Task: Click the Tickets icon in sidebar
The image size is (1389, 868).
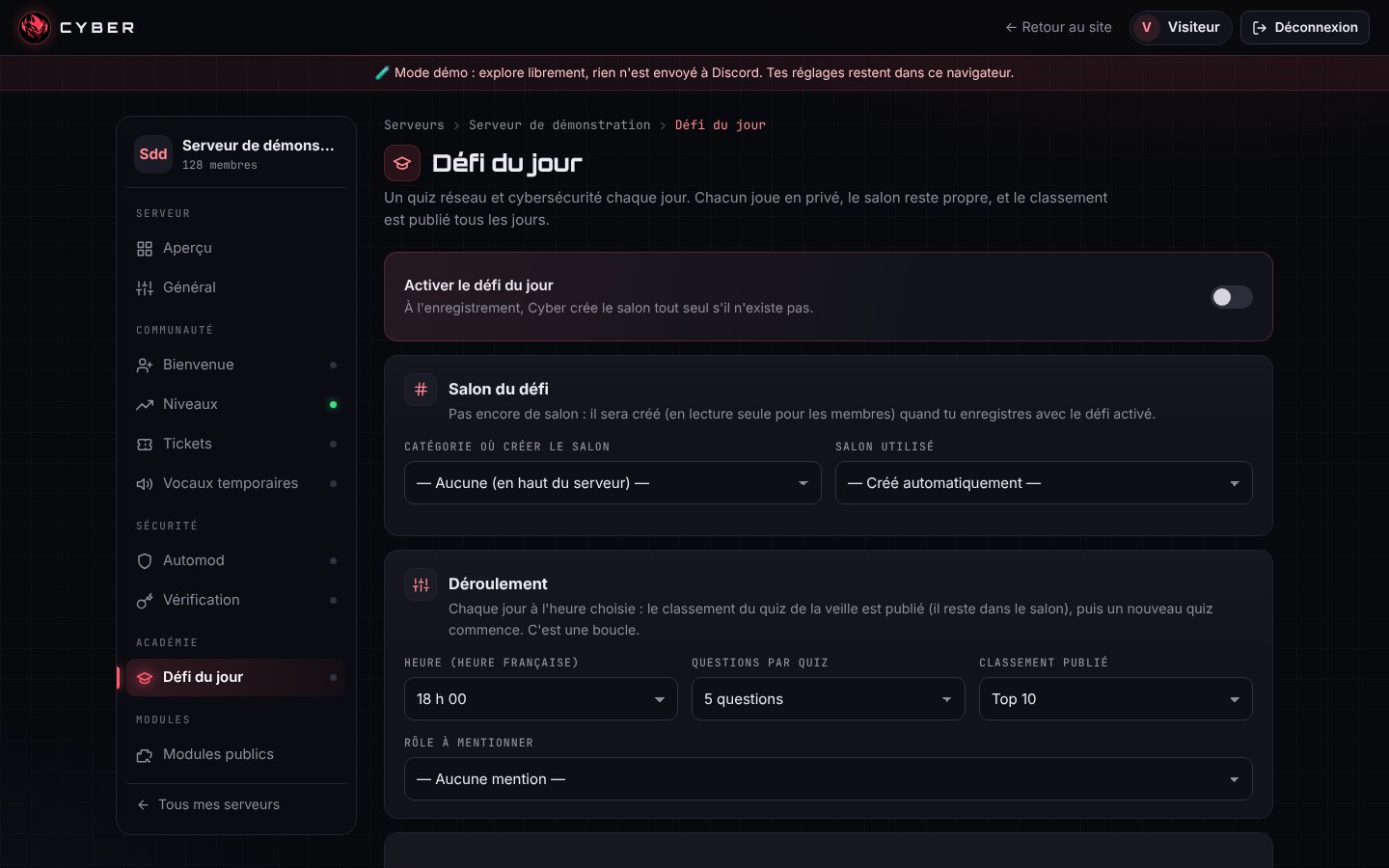Action: 145,445
